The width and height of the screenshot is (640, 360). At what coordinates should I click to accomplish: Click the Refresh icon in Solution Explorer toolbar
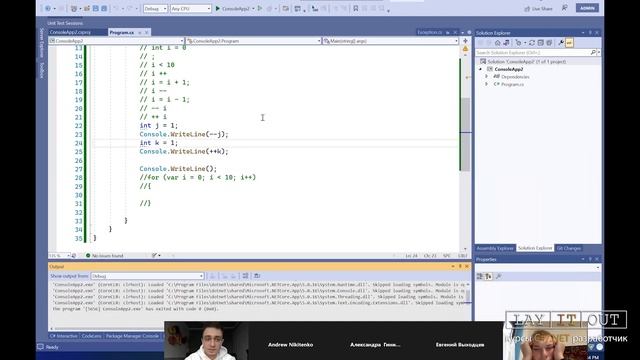(x=532, y=43)
